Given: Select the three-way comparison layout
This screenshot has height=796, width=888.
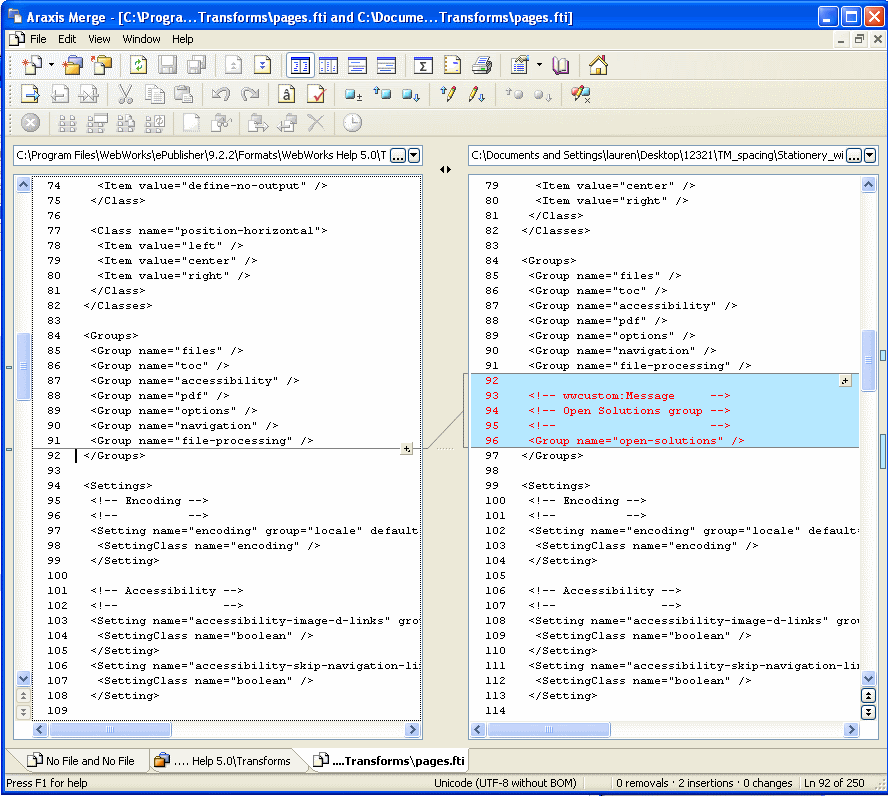Looking at the screenshot, I should pyautogui.click(x=328, y=66).
